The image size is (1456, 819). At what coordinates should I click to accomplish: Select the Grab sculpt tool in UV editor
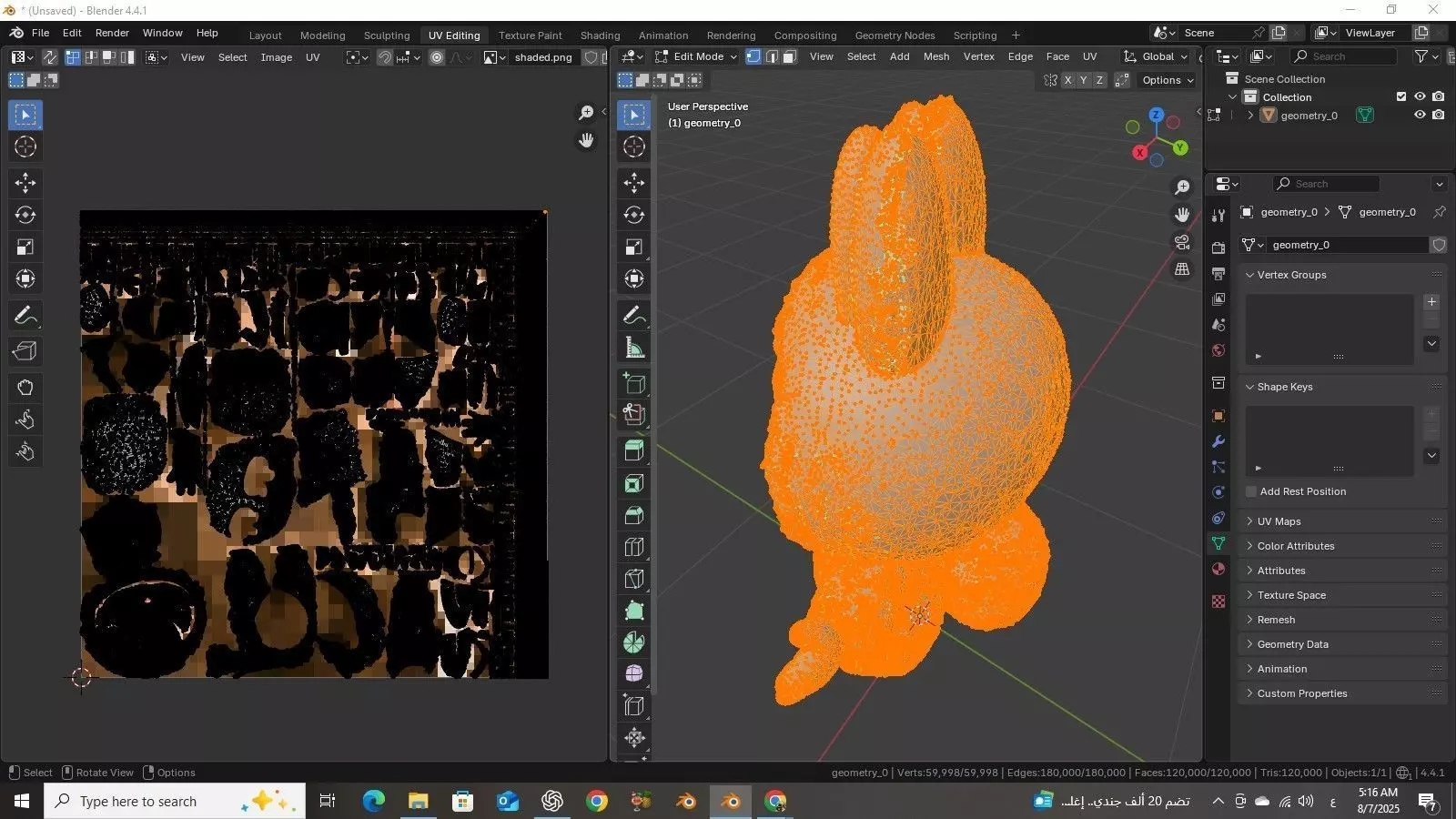click(x=25, y=388)
